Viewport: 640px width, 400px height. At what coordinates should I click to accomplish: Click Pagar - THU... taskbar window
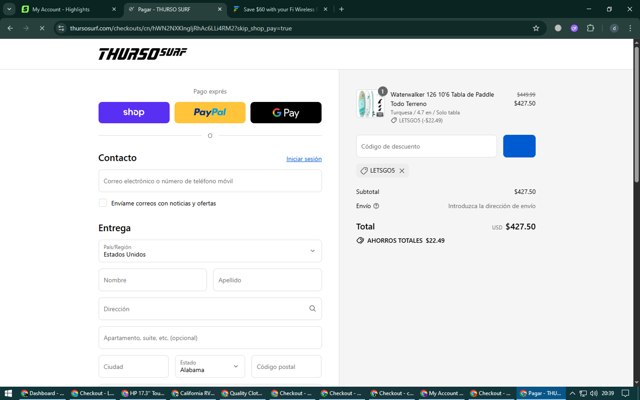click(x=541, y=393)
